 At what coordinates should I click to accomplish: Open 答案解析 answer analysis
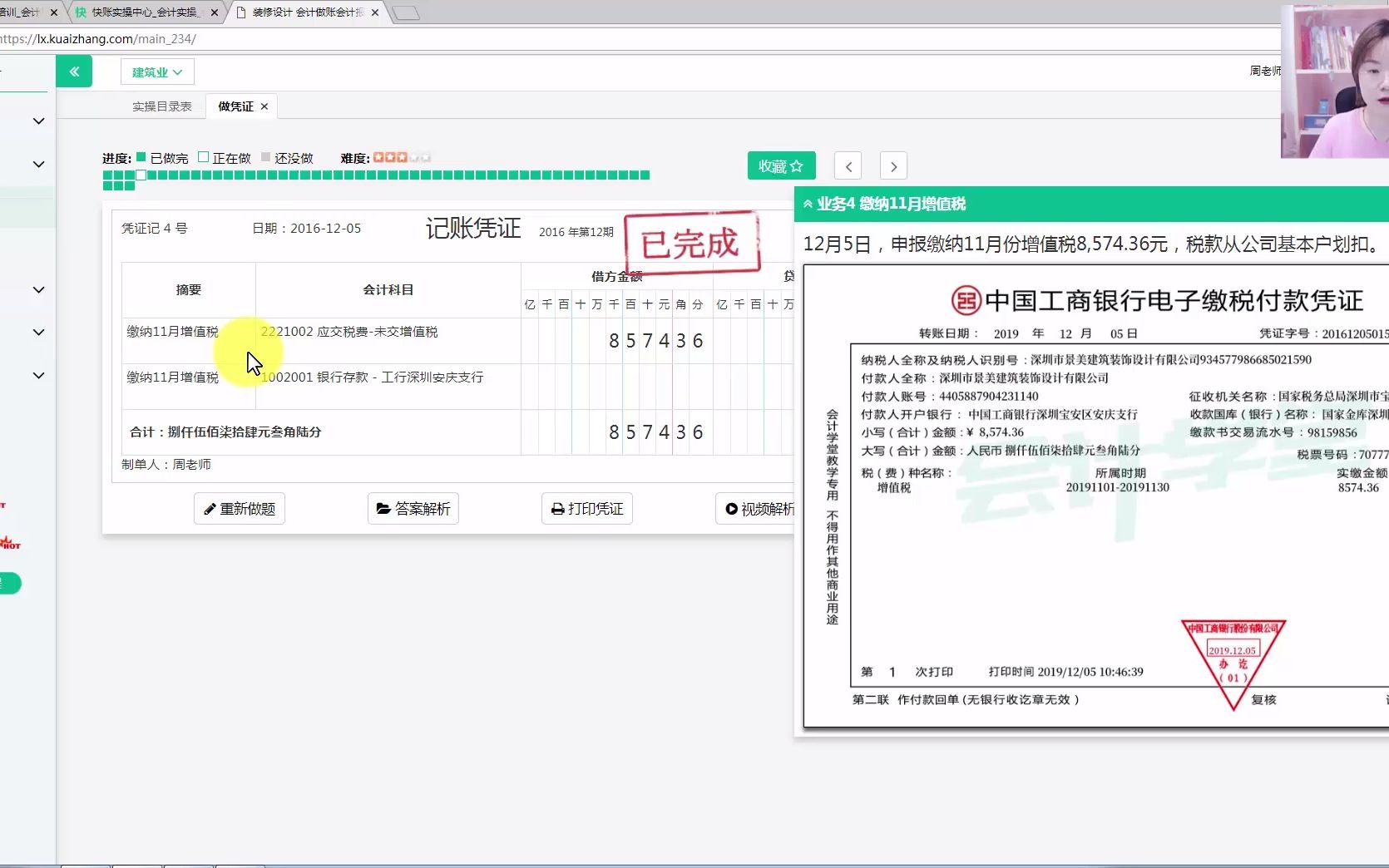413,508
